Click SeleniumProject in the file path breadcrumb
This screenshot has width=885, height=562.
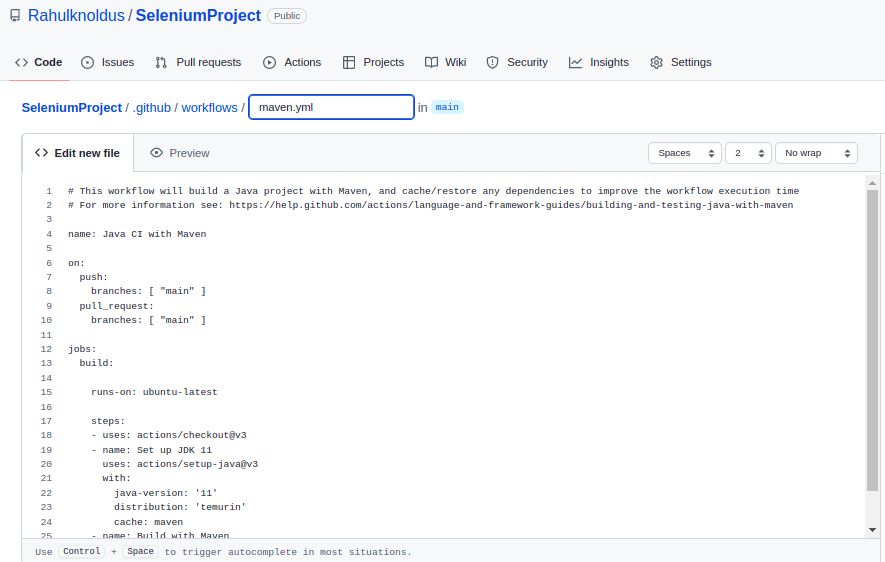click(72, 108)
